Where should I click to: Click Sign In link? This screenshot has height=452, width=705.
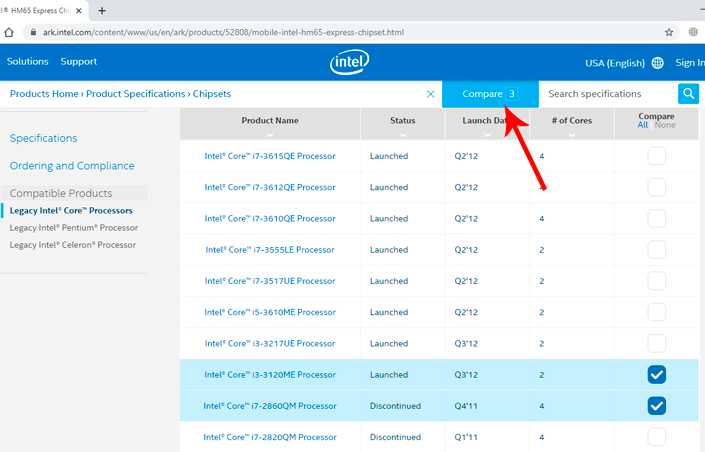(690, 63)
